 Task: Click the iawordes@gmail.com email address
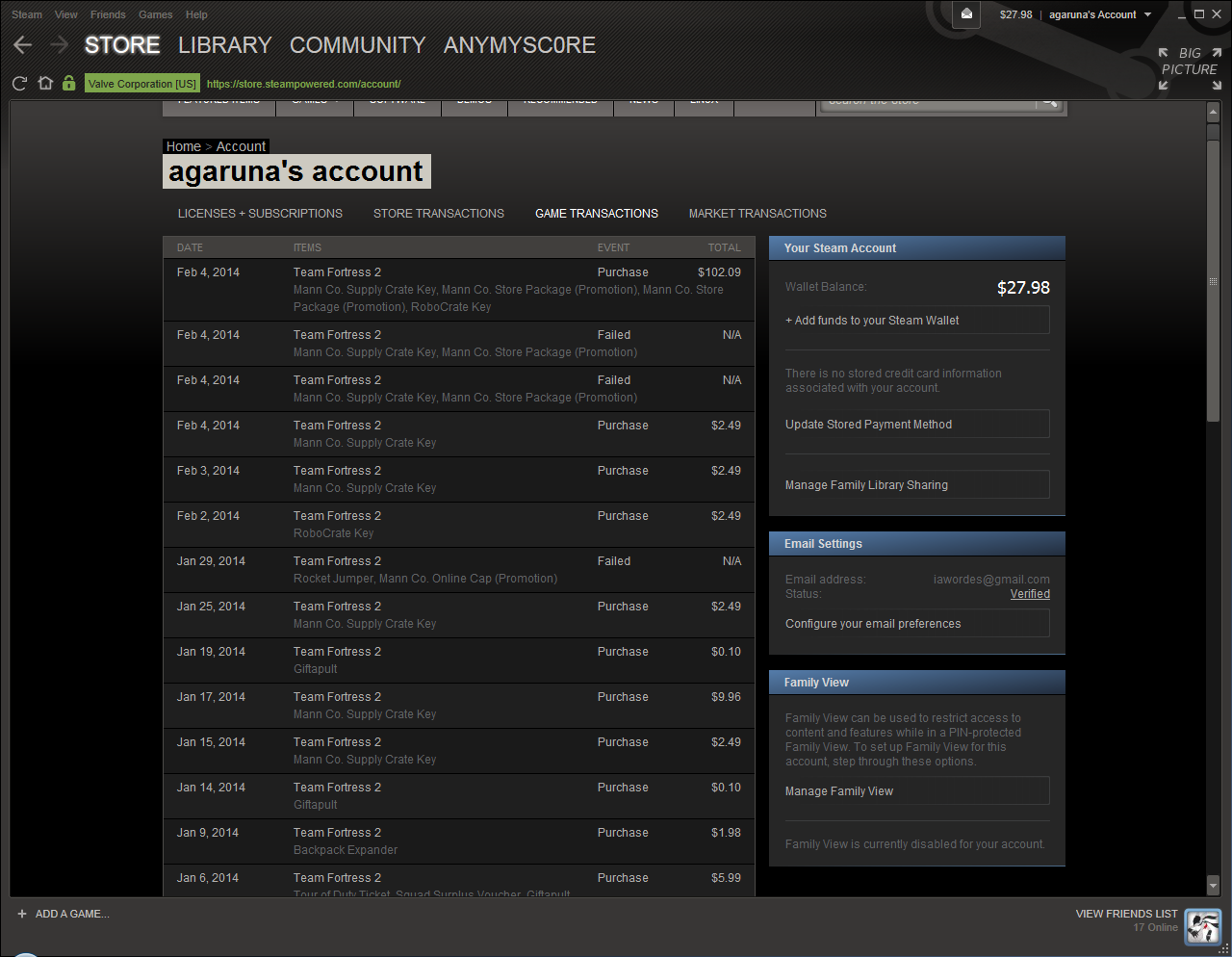tap(991, 580)
